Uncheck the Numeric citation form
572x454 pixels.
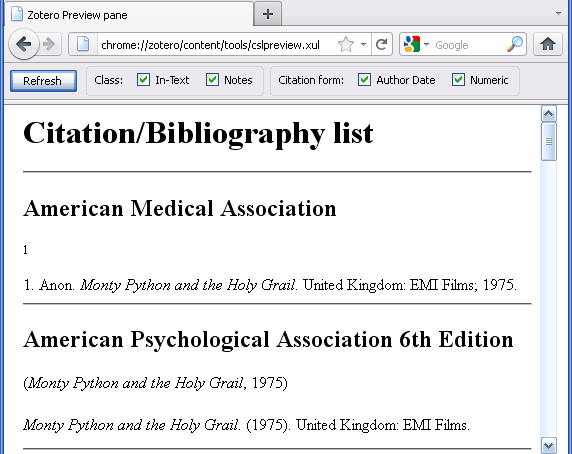(458, 80)
